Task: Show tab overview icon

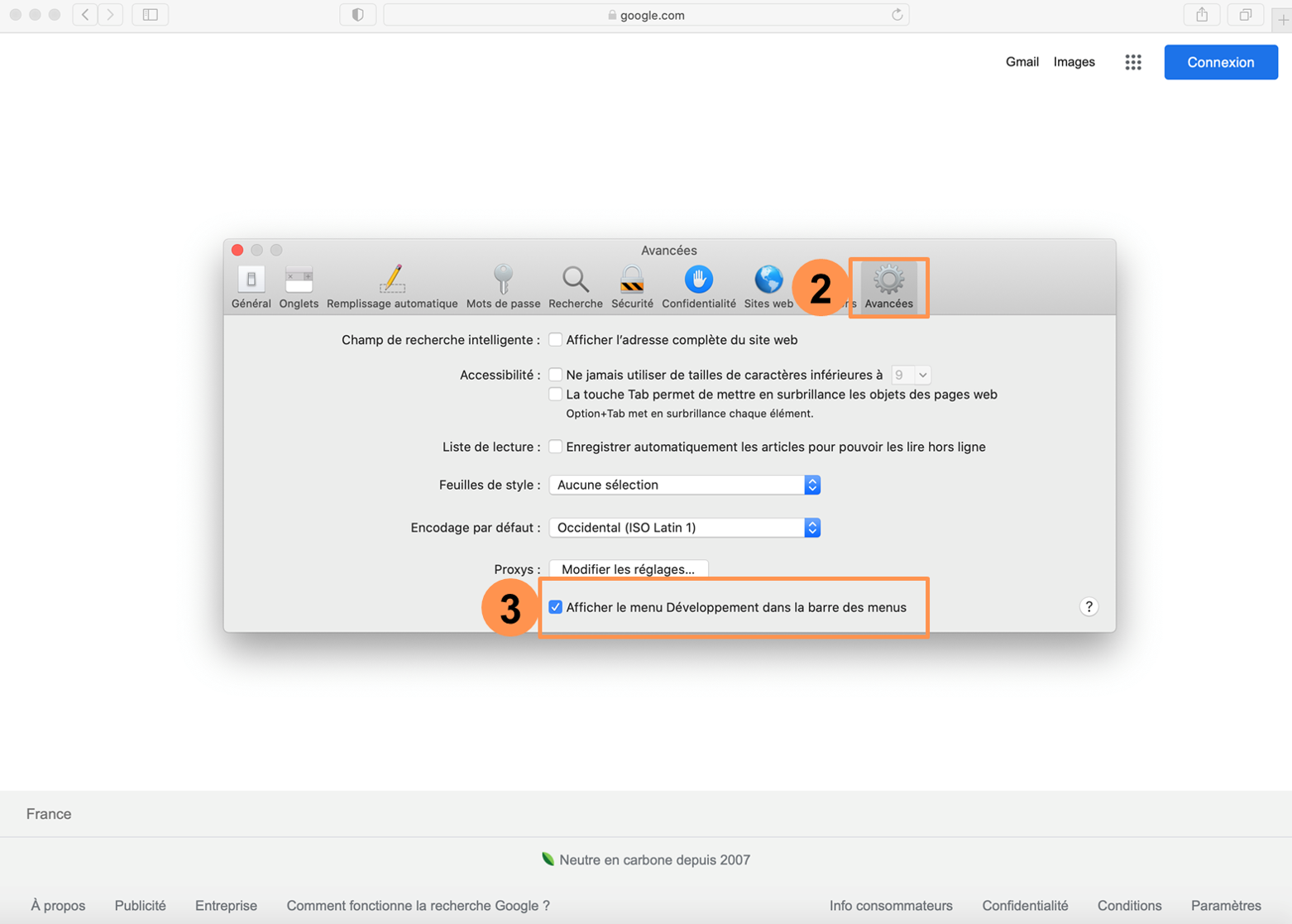Action: coord(1245,15)
